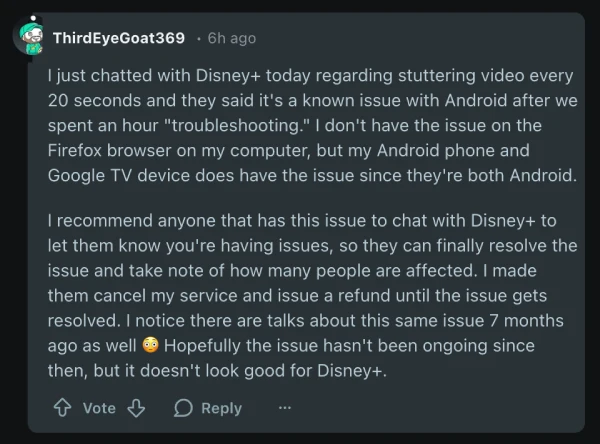The image size is (600, 444).
Task: Click the speech bubble reply icon
Action: coord(183,408)
